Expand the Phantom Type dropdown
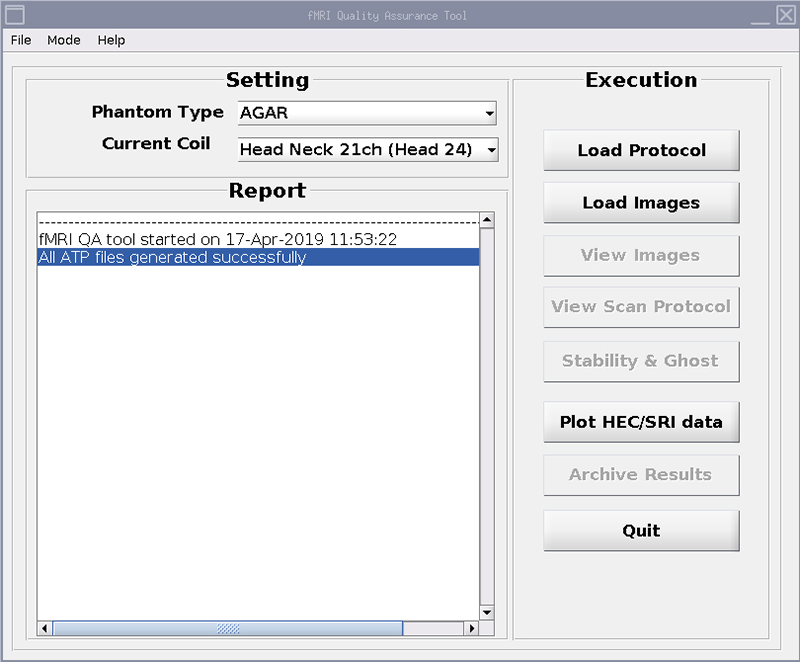This screenshot has width=800, height=662. [x=489, y=113]
